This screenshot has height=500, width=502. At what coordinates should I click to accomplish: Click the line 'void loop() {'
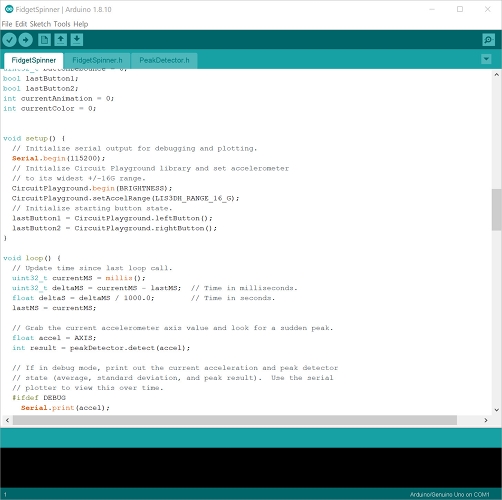coord(32,258)
